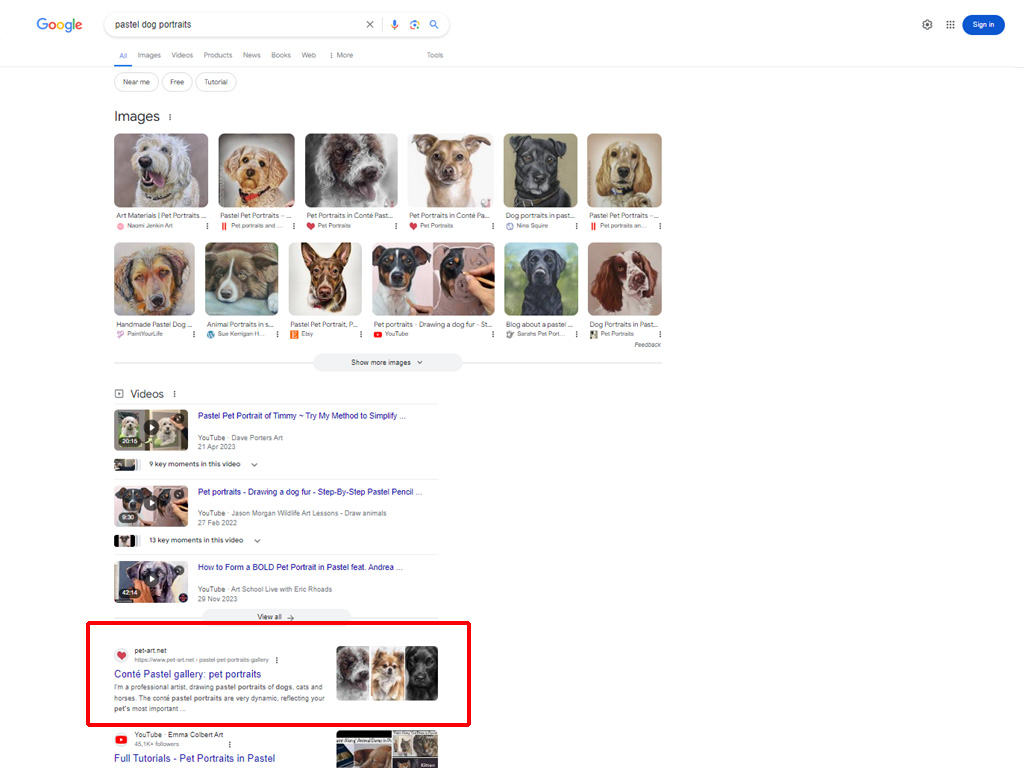1024x768 pixels.
Task: Expand 9 key moments in this video
Action: coord(254,465)
